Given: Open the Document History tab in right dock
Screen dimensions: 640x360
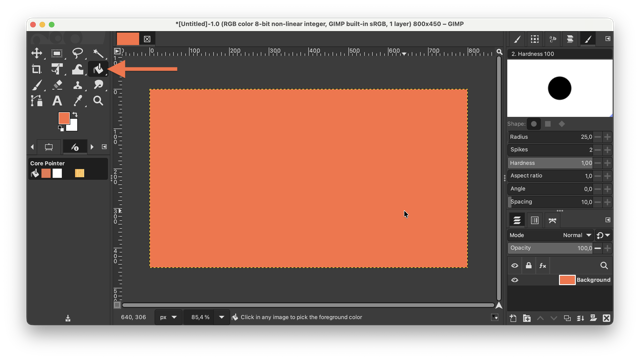Looking at the screenshot, I should coord(570,39).
